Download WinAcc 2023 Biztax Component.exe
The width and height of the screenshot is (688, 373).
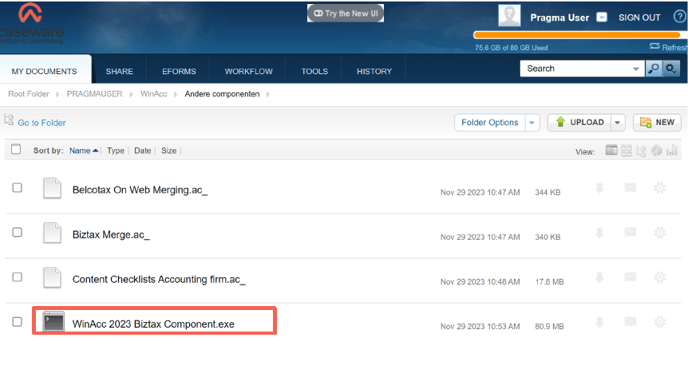[x=599, y=322]
